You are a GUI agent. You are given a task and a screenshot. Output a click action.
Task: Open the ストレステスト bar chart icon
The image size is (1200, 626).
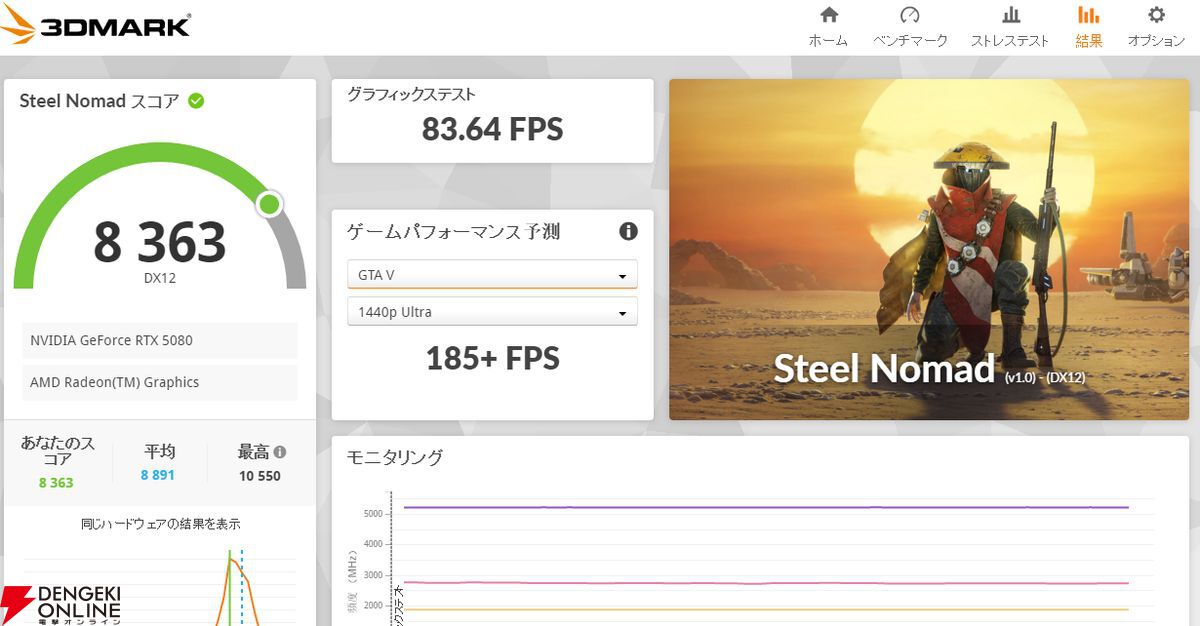pyautogui.click(x=1011, y=15)
